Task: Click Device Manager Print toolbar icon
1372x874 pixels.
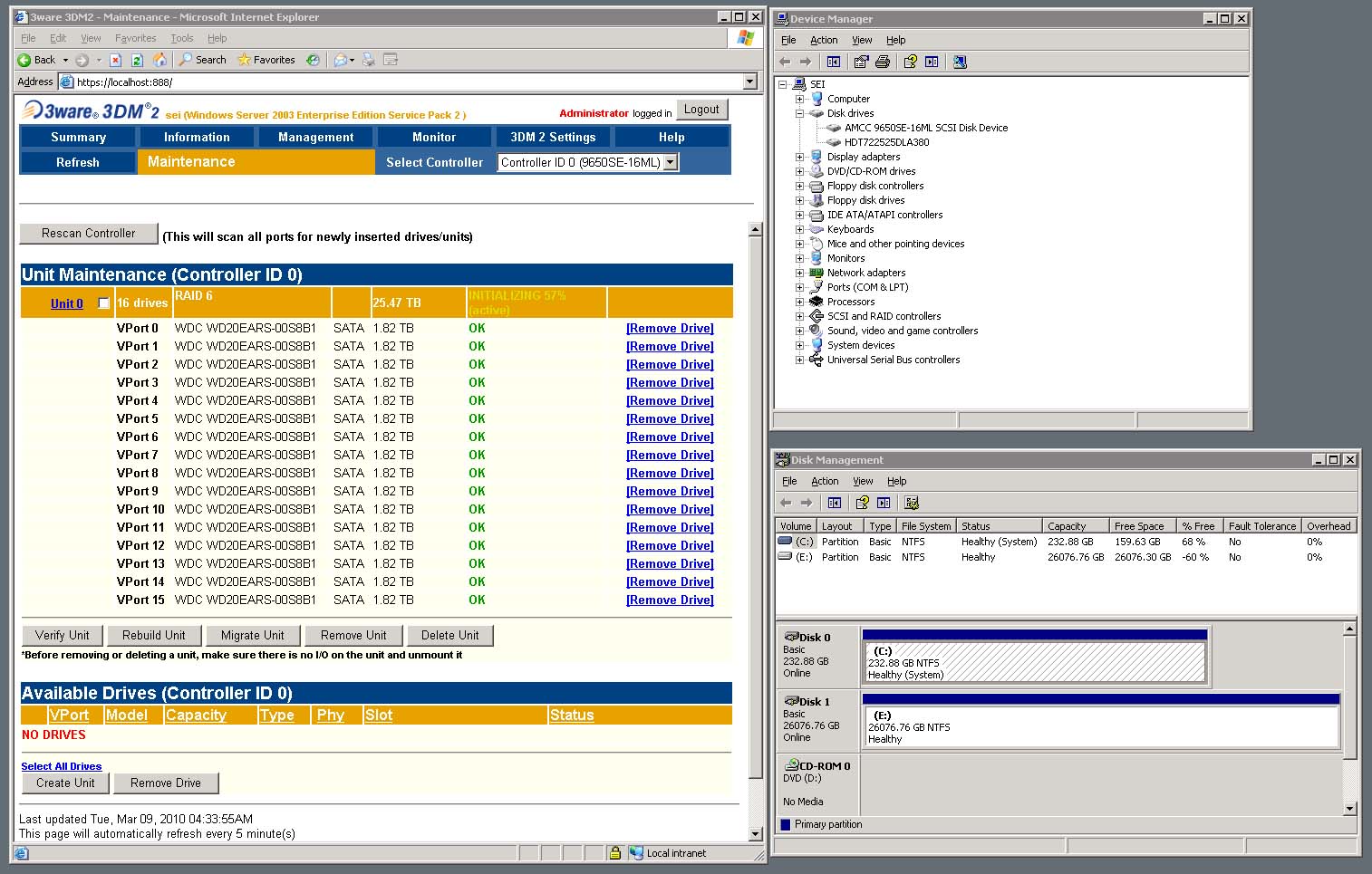Action: (x=883, y=62)
